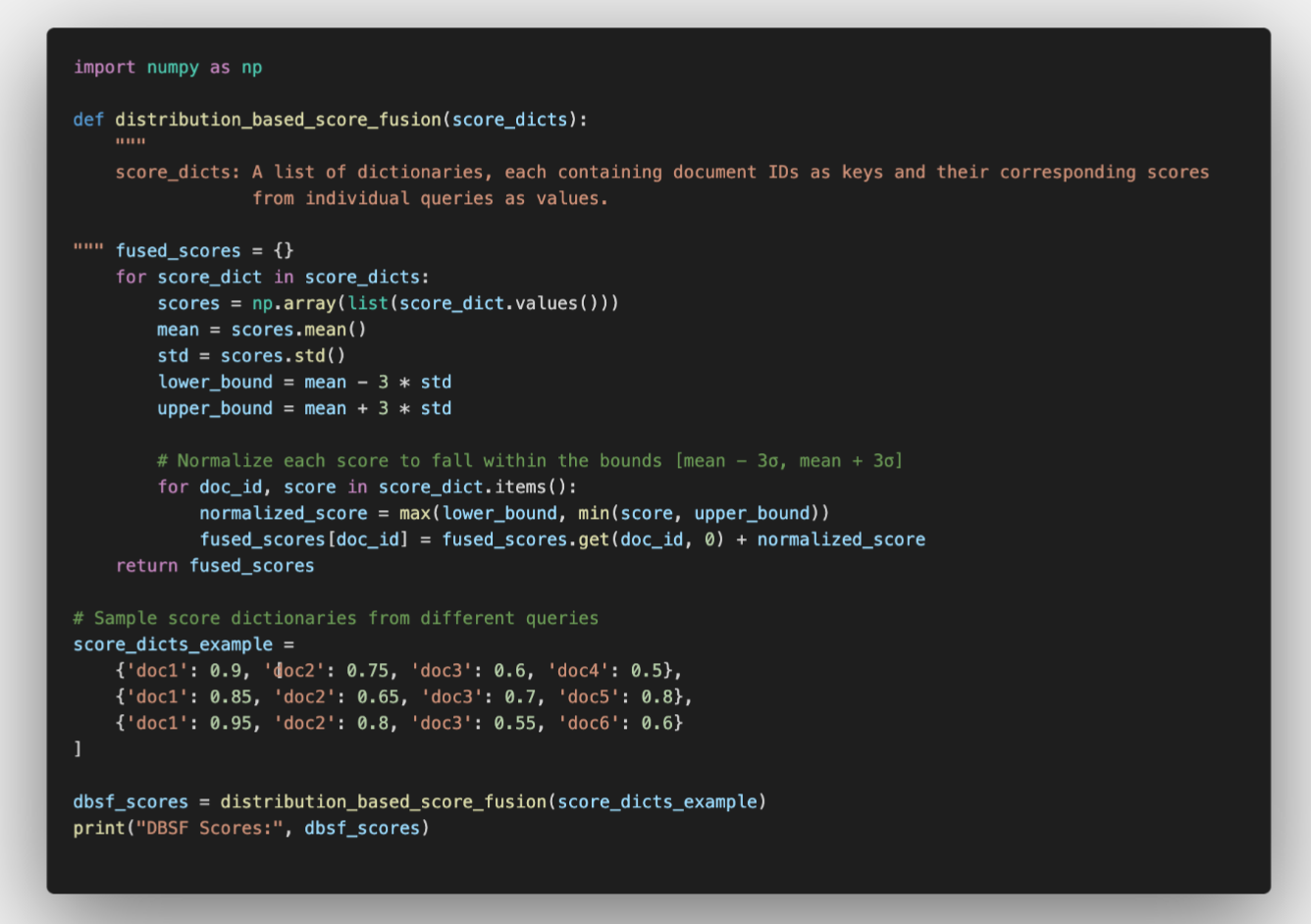This screenshot has width=1311, height=924.
Task: Click the 'return fused_scores' line
Action: click(x=215, y=566)
